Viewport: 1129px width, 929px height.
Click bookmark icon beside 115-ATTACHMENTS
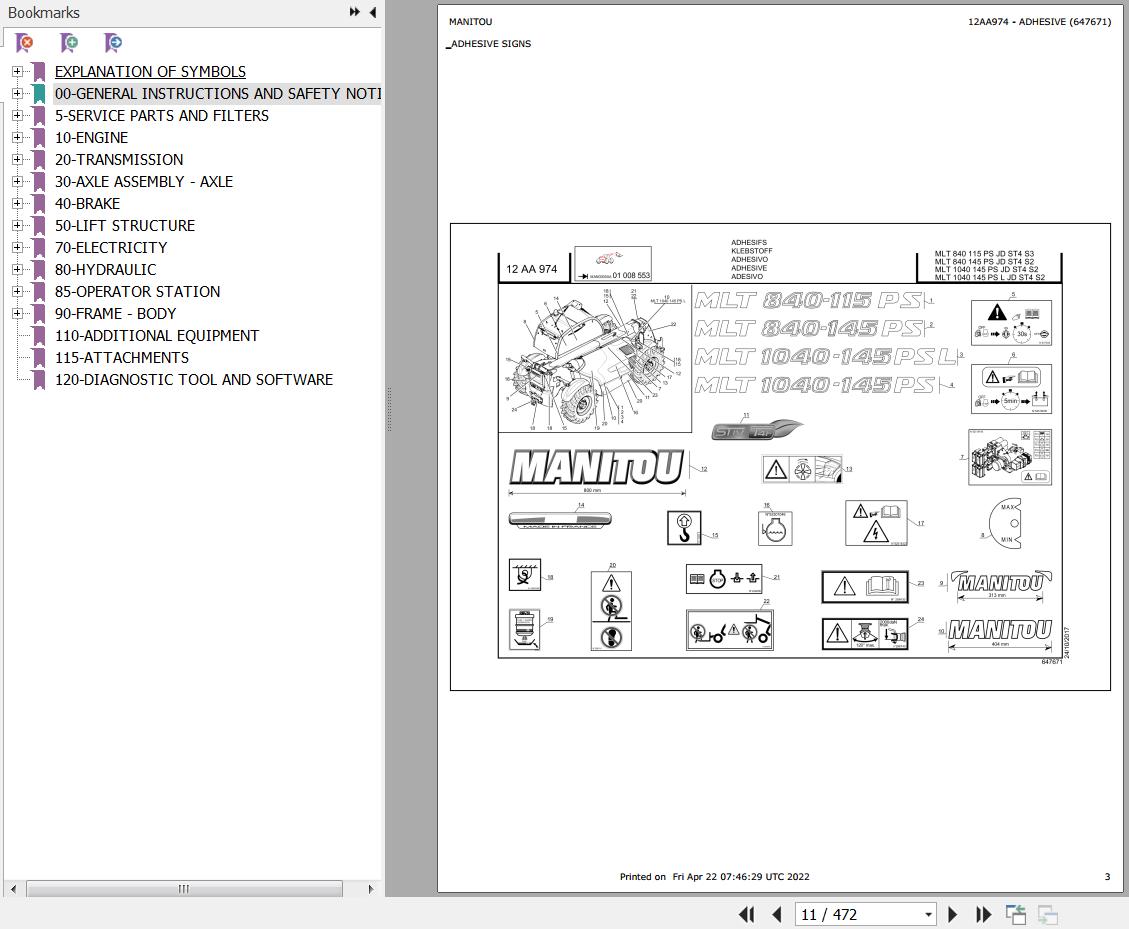(x=39, y=357)
